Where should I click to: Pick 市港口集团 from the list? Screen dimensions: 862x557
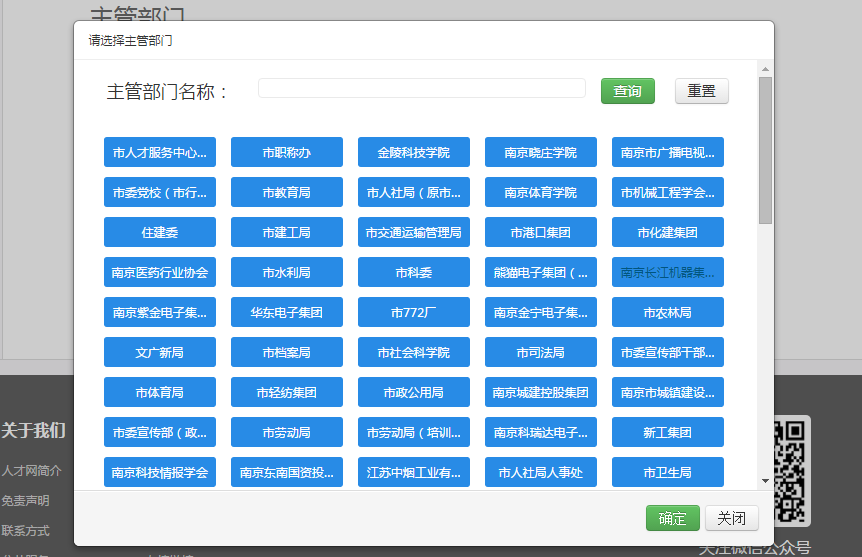(540, 233)
